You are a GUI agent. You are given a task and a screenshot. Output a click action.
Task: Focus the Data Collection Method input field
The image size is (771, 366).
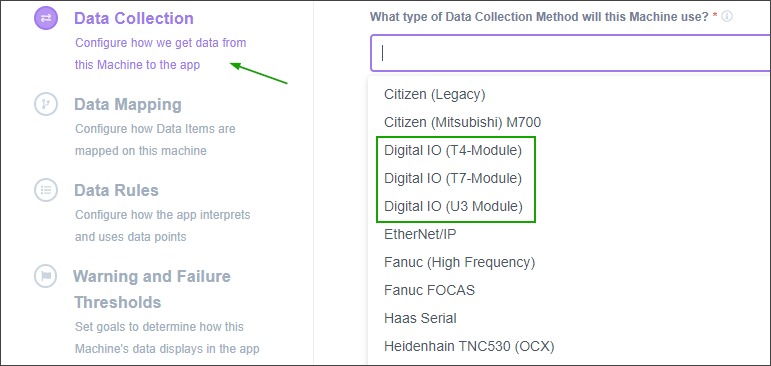pyautogui.click(x=570, y=53)
